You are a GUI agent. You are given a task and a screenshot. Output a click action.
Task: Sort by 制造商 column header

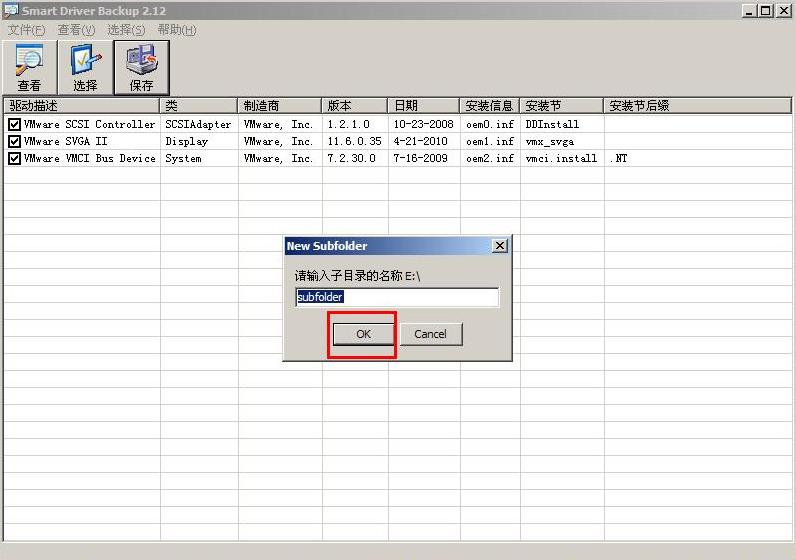(279, 106)
